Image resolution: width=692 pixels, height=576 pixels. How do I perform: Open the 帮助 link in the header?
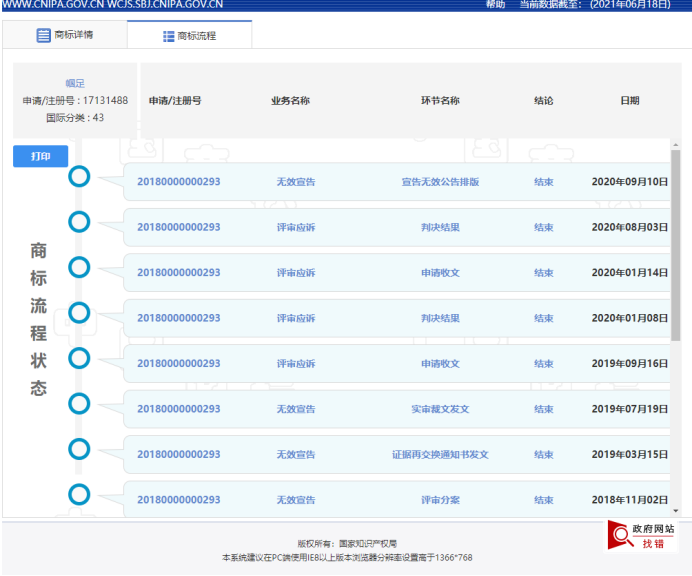[495, 4]
